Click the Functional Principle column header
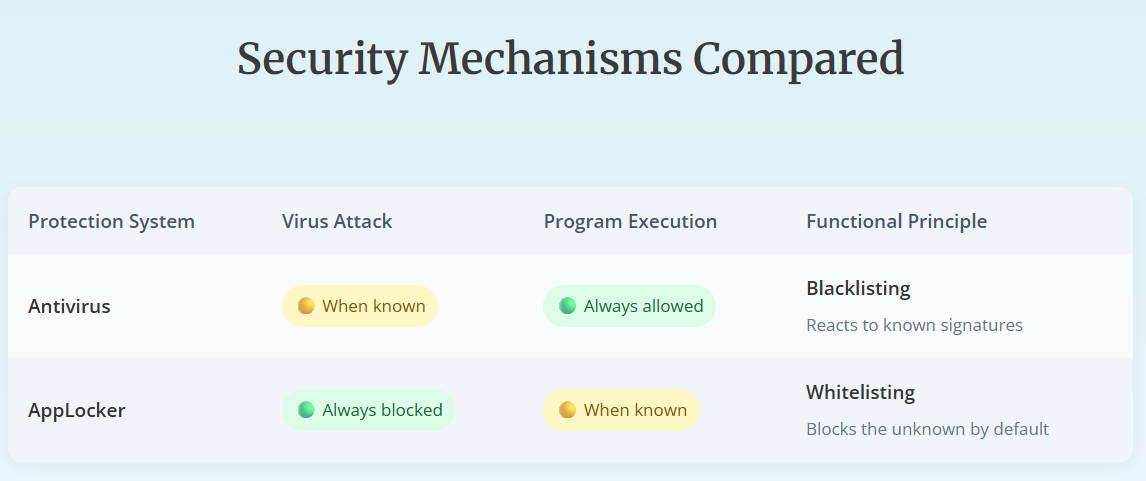The height and width of the screenshot is (481, 1146). 897,221
